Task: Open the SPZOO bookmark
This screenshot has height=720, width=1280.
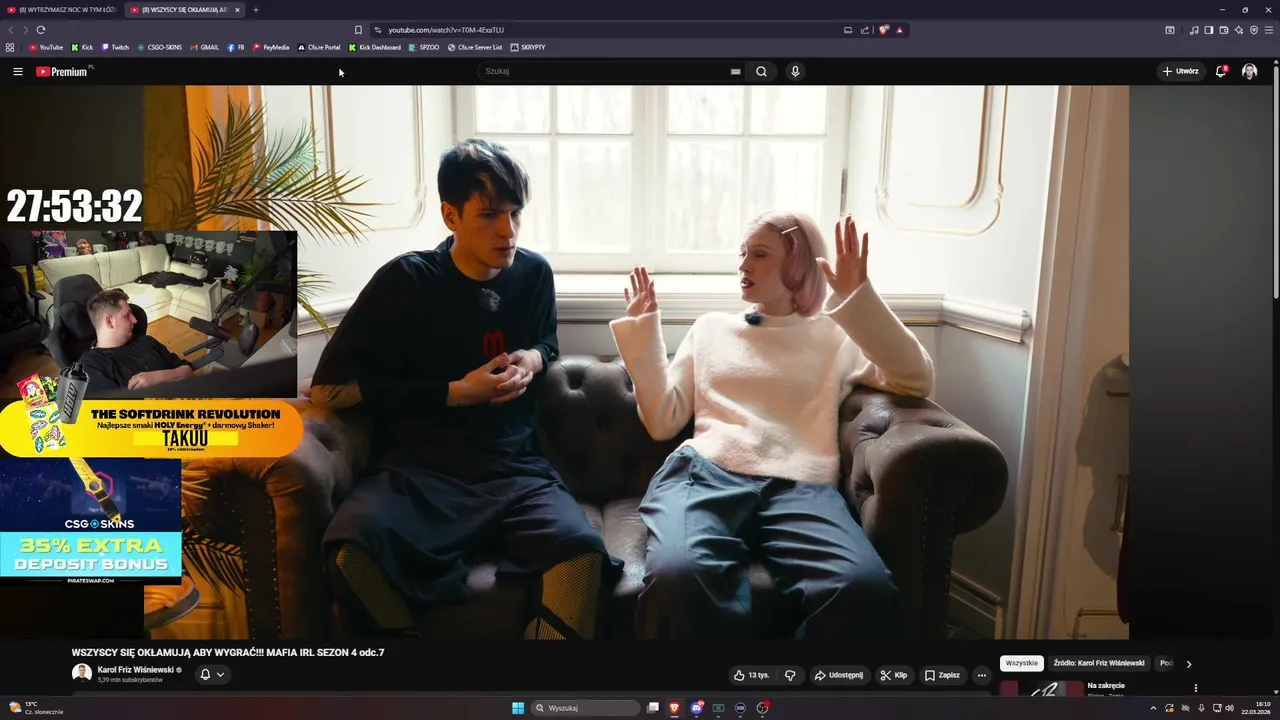Action: point(424,47)
